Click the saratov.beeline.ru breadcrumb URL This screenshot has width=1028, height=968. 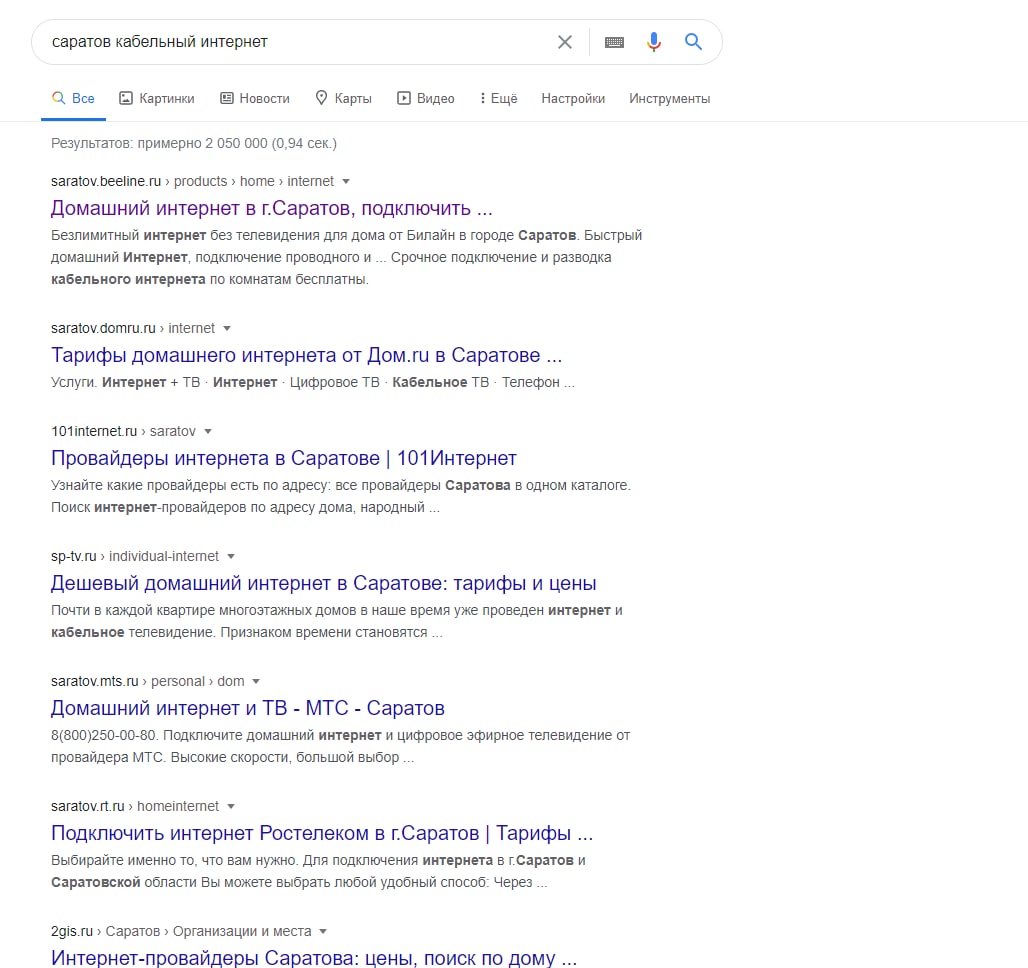(x=192, y=181)
